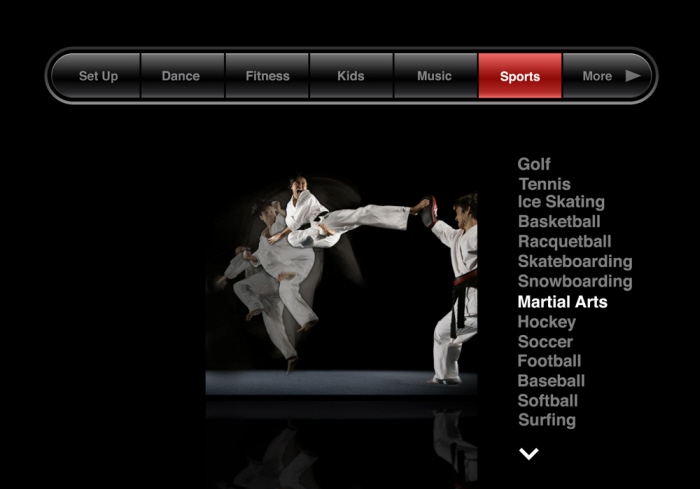The image size is (700, 489).
Task: Click the More label text
Action: tap(597, 76)
